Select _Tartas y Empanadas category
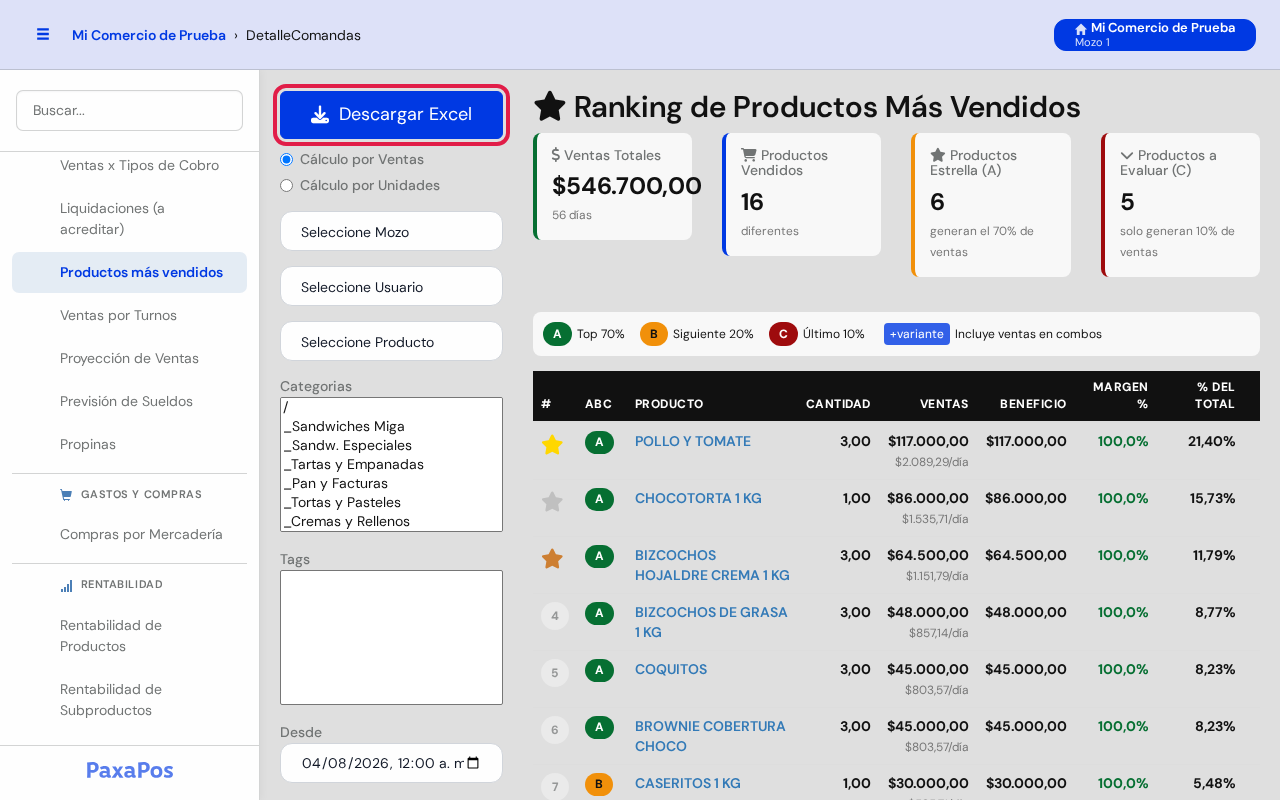 click(391, 464)
